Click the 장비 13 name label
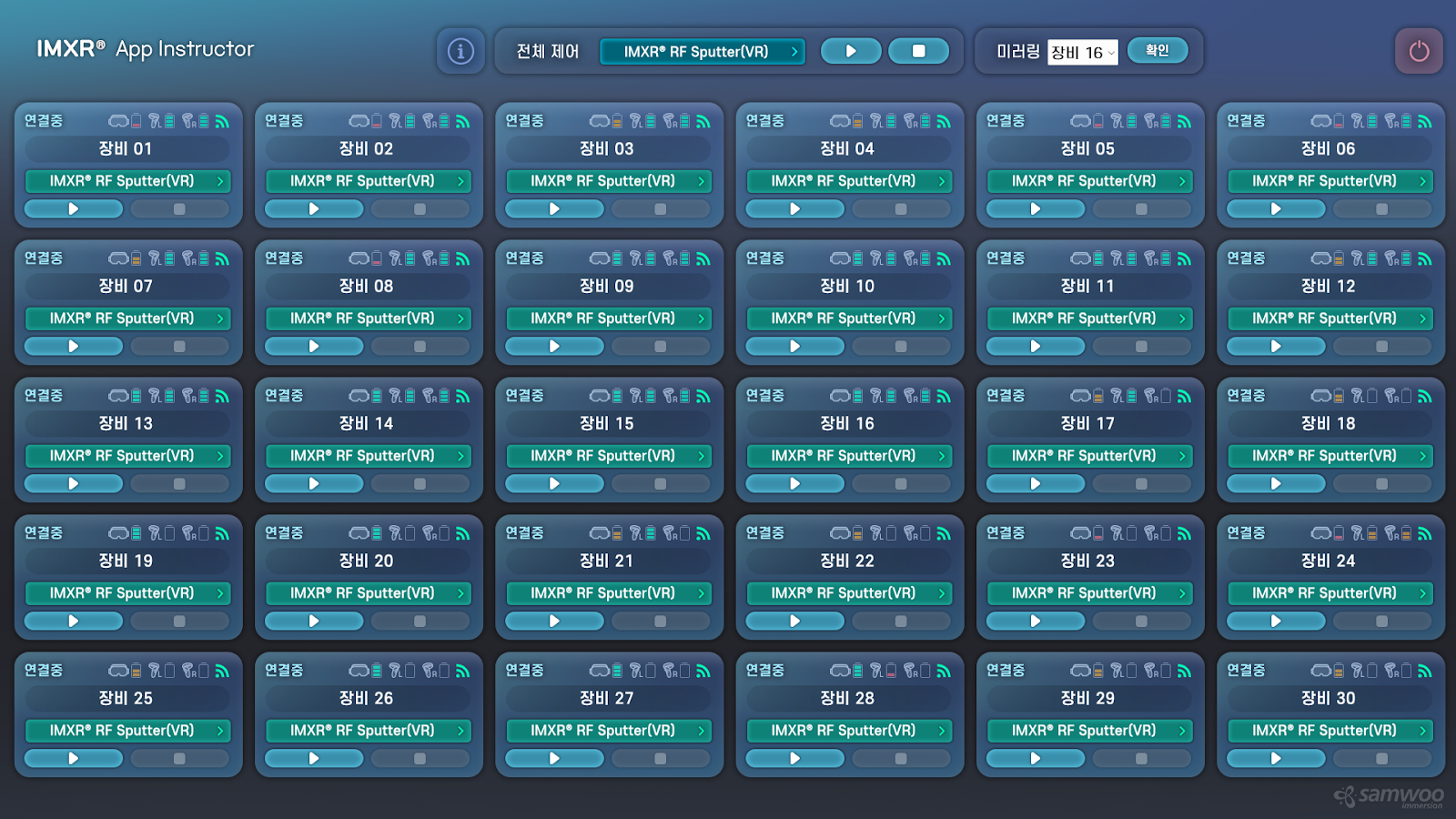The image size is (1456, 819). 126,423
